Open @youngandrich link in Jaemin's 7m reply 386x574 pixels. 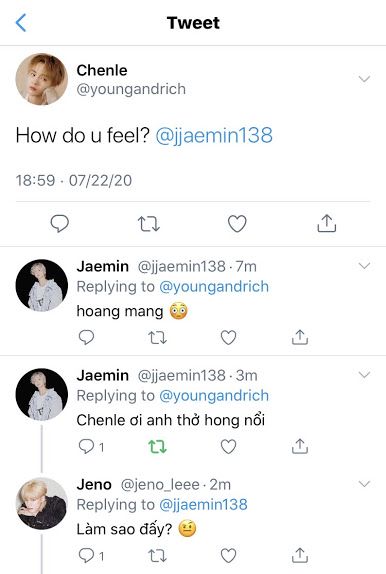214,287
